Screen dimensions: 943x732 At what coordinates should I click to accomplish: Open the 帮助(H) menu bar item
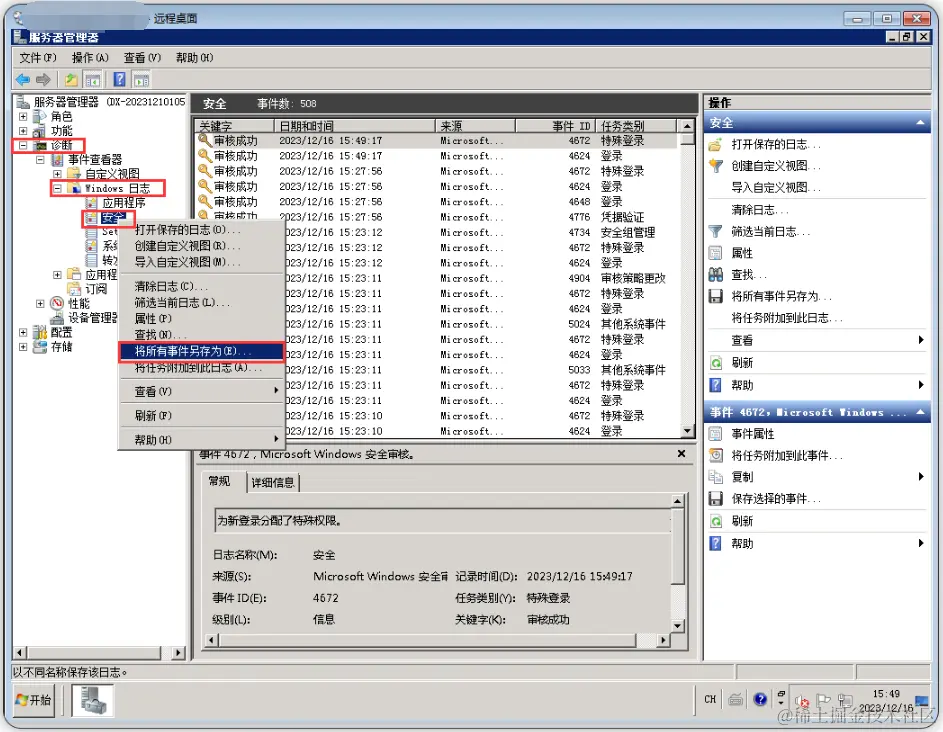point(194,58)
